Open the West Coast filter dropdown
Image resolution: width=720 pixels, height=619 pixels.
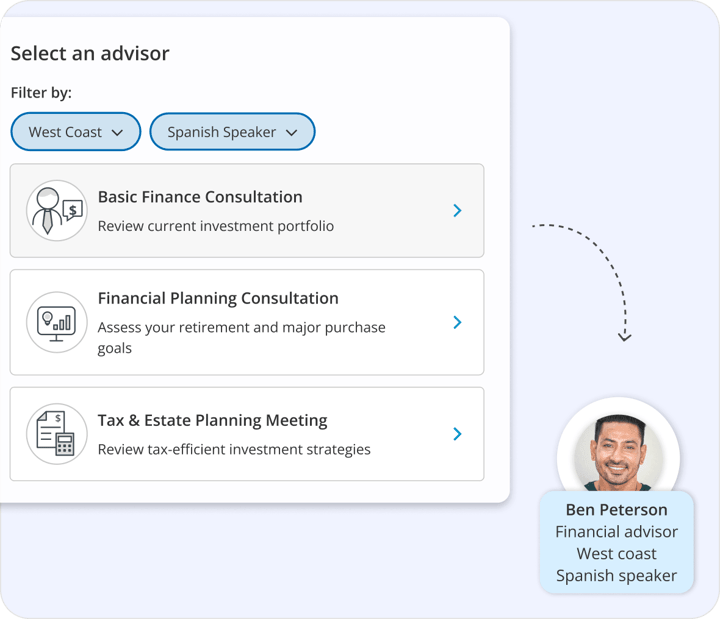coord(76,132)
